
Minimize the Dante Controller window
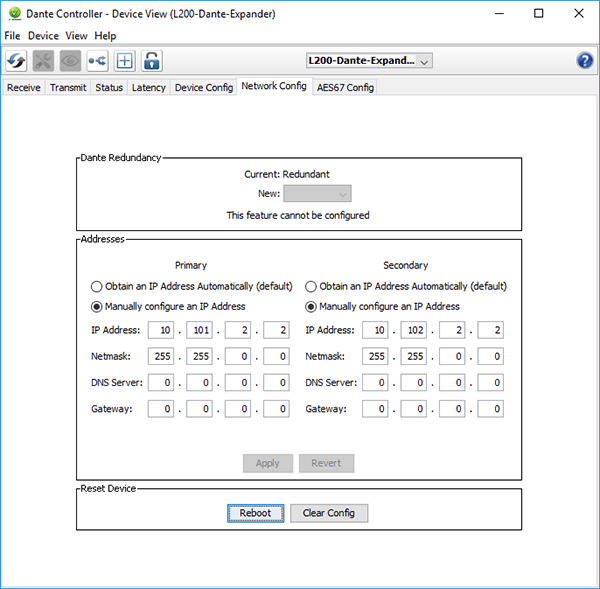click(x=499, y=13)
